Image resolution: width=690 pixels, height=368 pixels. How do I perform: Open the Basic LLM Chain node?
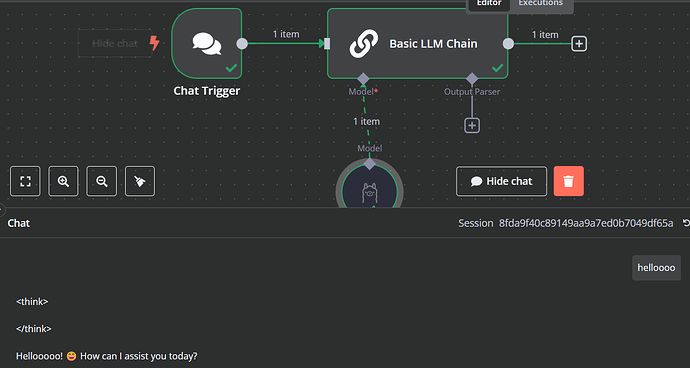[x=418, y=43]
